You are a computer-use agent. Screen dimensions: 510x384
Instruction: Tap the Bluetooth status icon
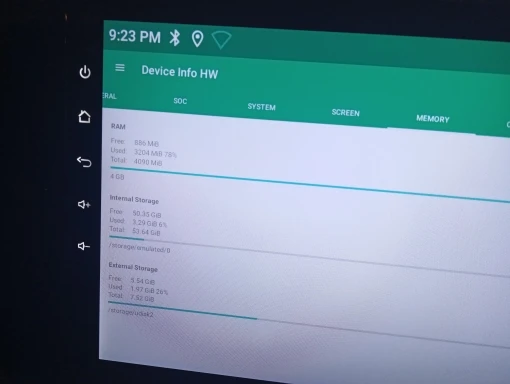click(175, 37)
